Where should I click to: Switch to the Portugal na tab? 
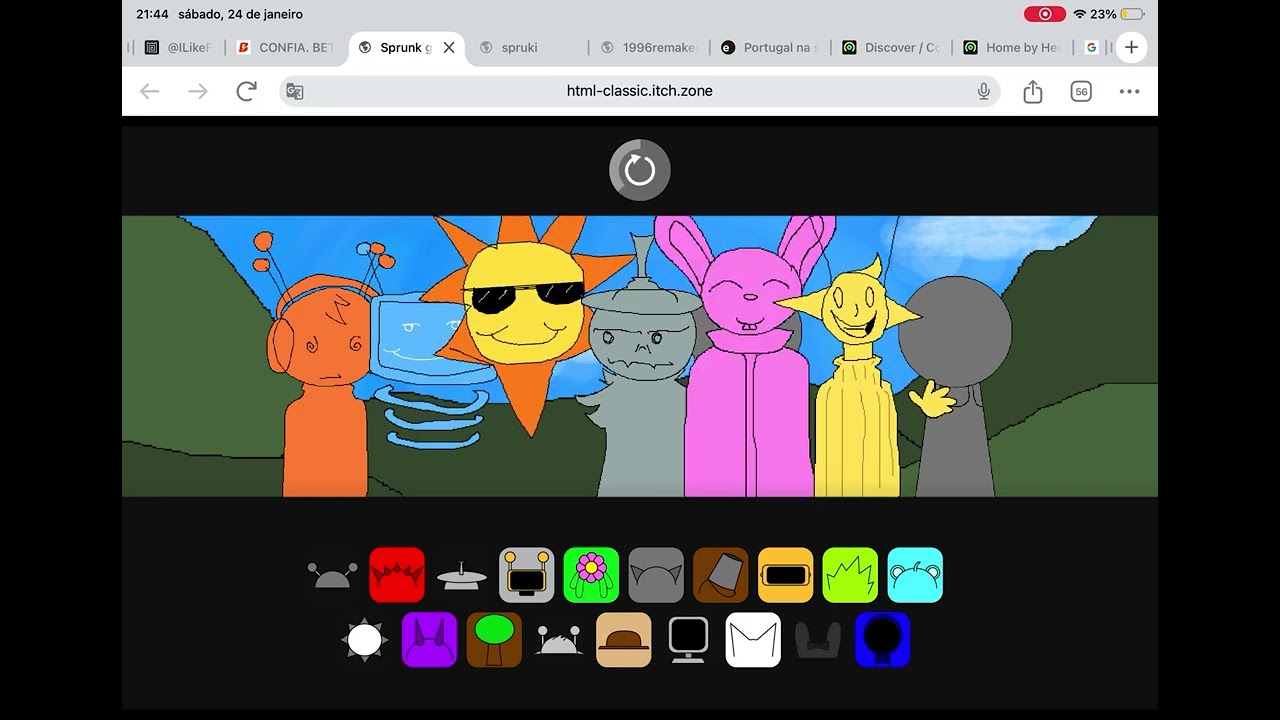(770, 47)
